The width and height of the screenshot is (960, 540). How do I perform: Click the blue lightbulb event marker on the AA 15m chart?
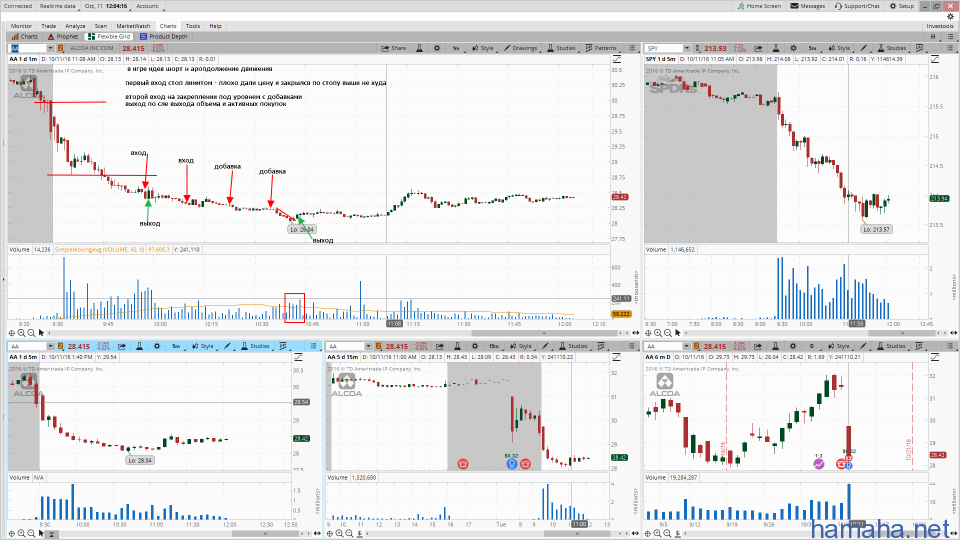(x=512, y=464)
